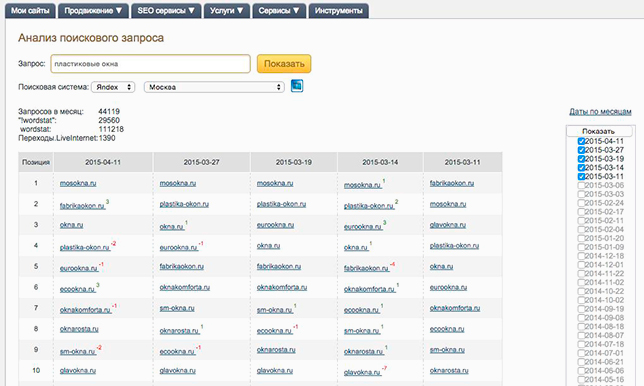Open sm-okna.ru link in 2015-03-27 column
Viewport: 644px width, 386px height.
177,308
